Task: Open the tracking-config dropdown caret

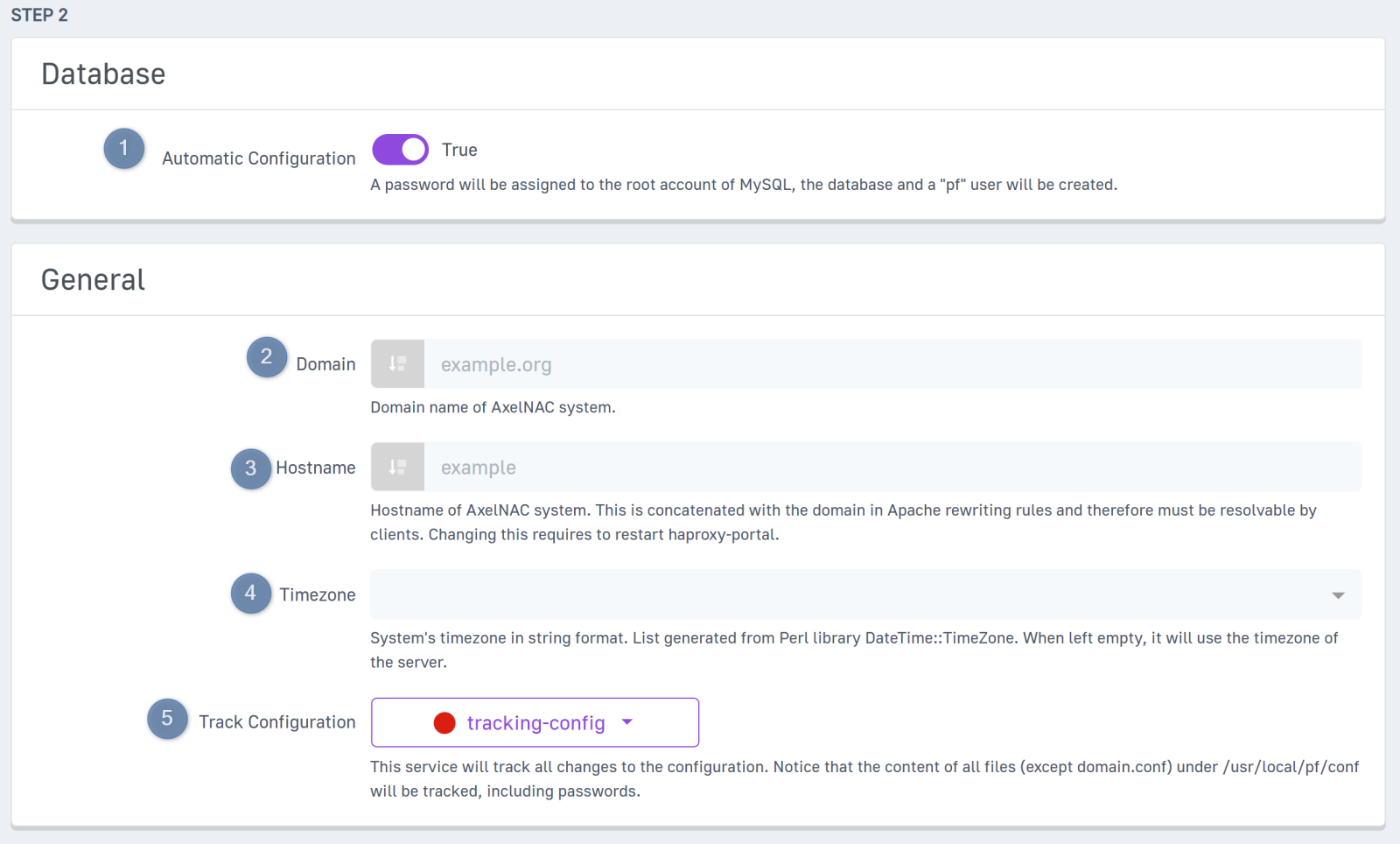Action: [627, 723]
